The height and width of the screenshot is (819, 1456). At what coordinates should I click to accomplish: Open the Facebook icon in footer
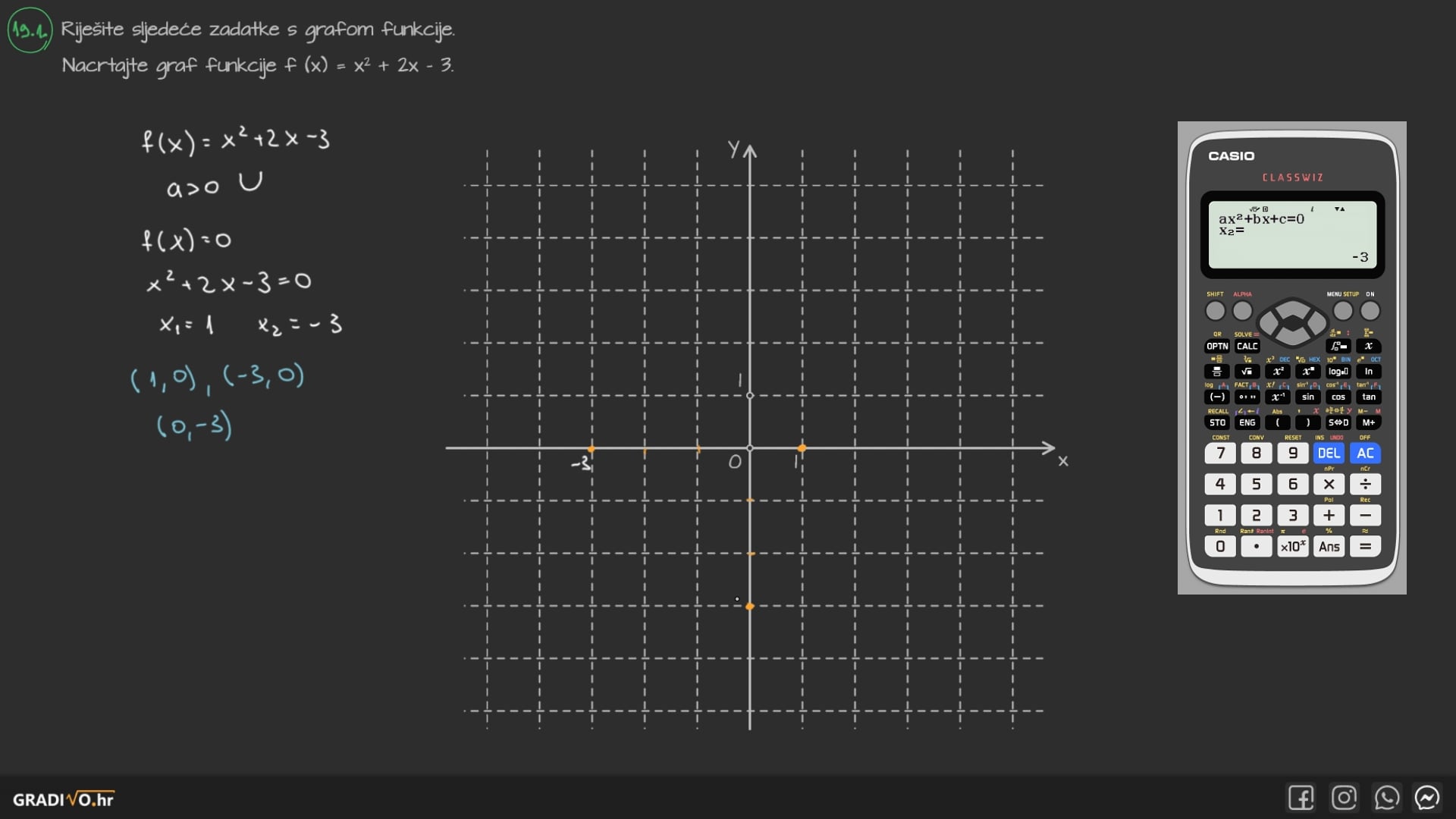point(1301,798)
